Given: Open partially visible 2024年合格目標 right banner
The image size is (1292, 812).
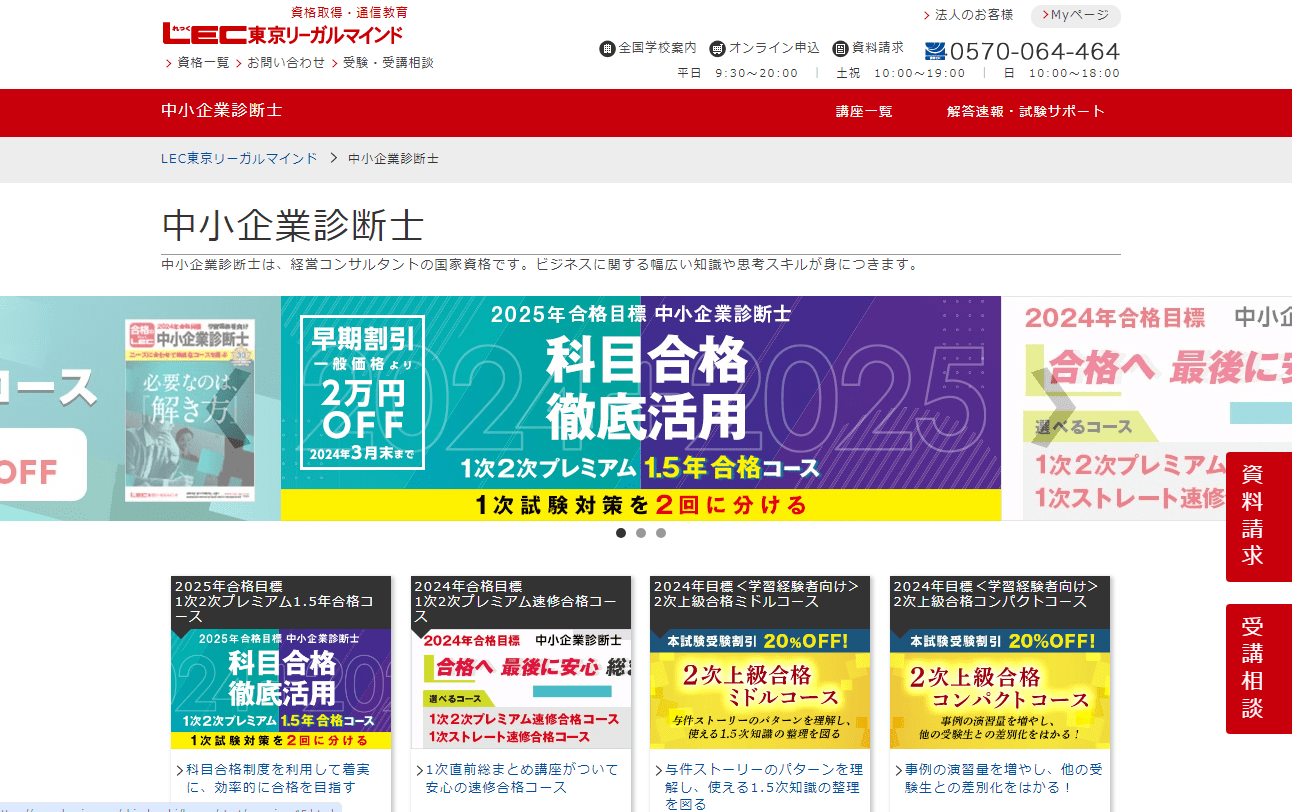Looking at the screenshot, I should [1147, 408].
